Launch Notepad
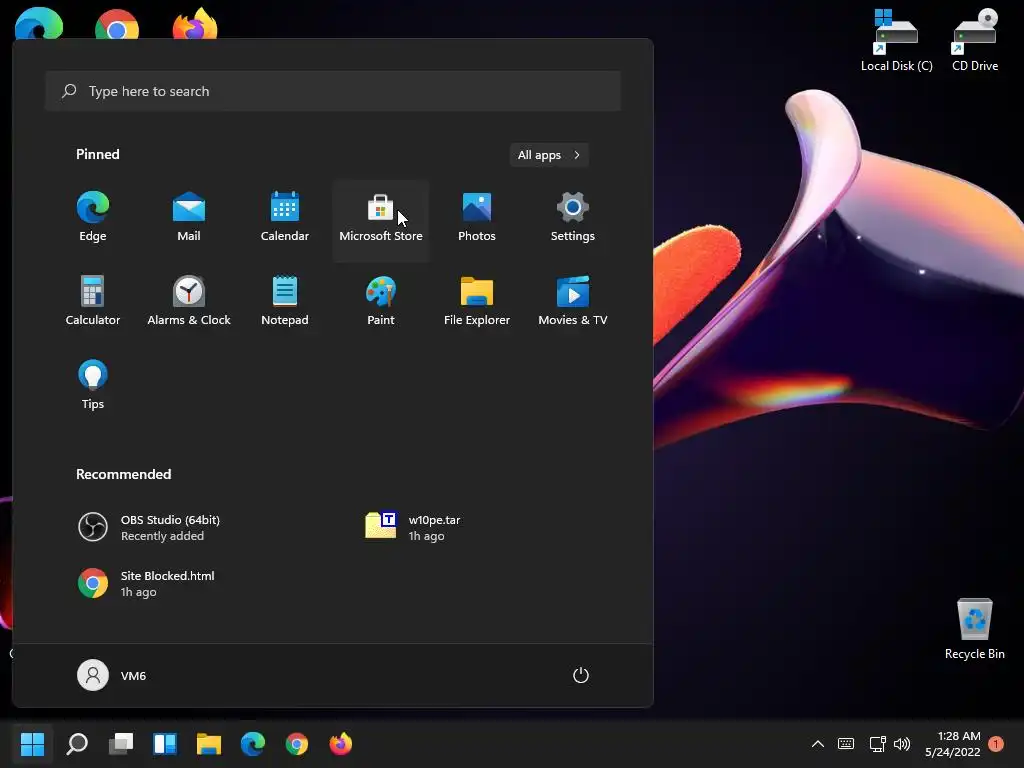 (285, 302)
